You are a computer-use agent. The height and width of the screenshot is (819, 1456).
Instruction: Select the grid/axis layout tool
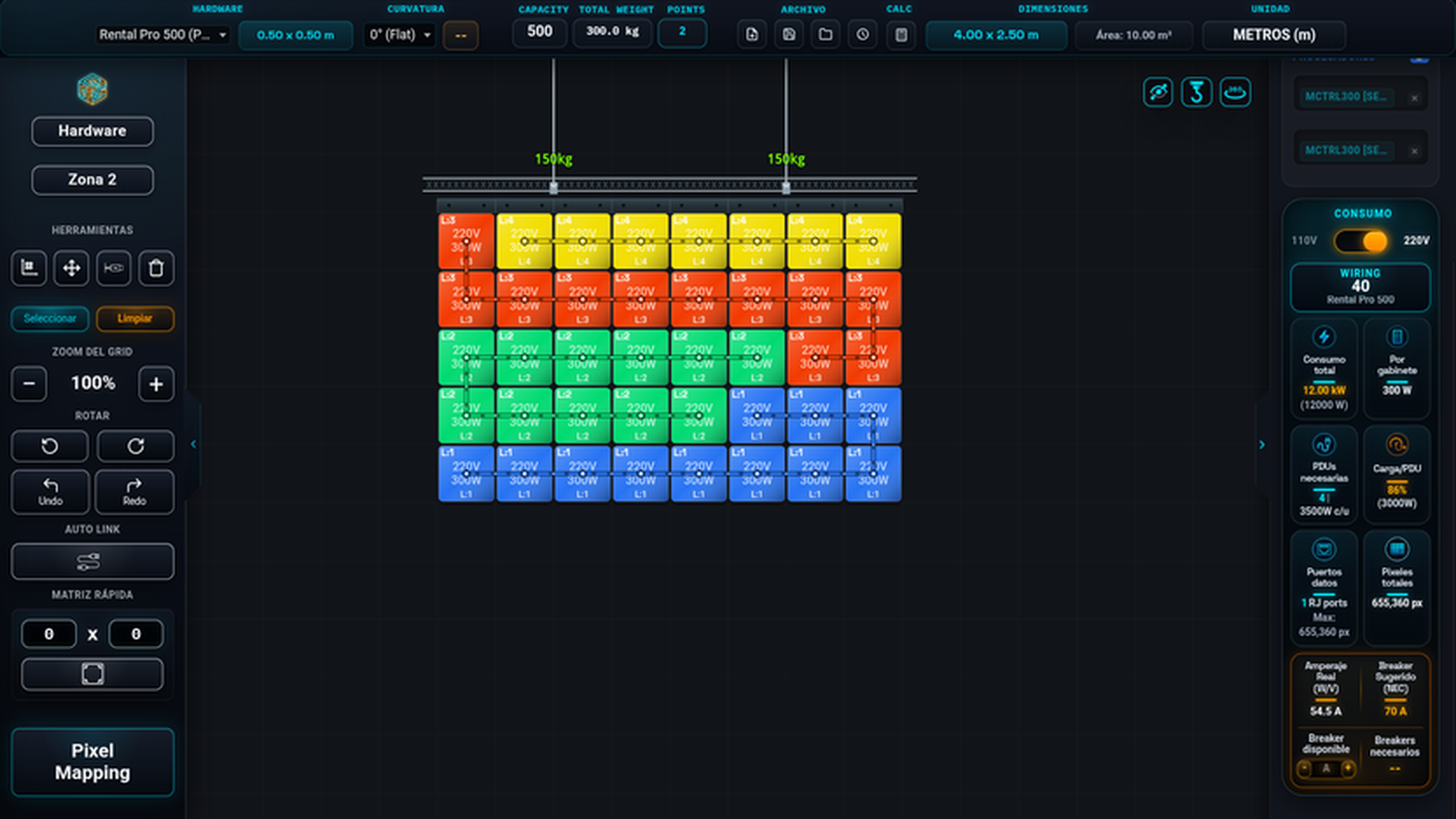[29, 268]
